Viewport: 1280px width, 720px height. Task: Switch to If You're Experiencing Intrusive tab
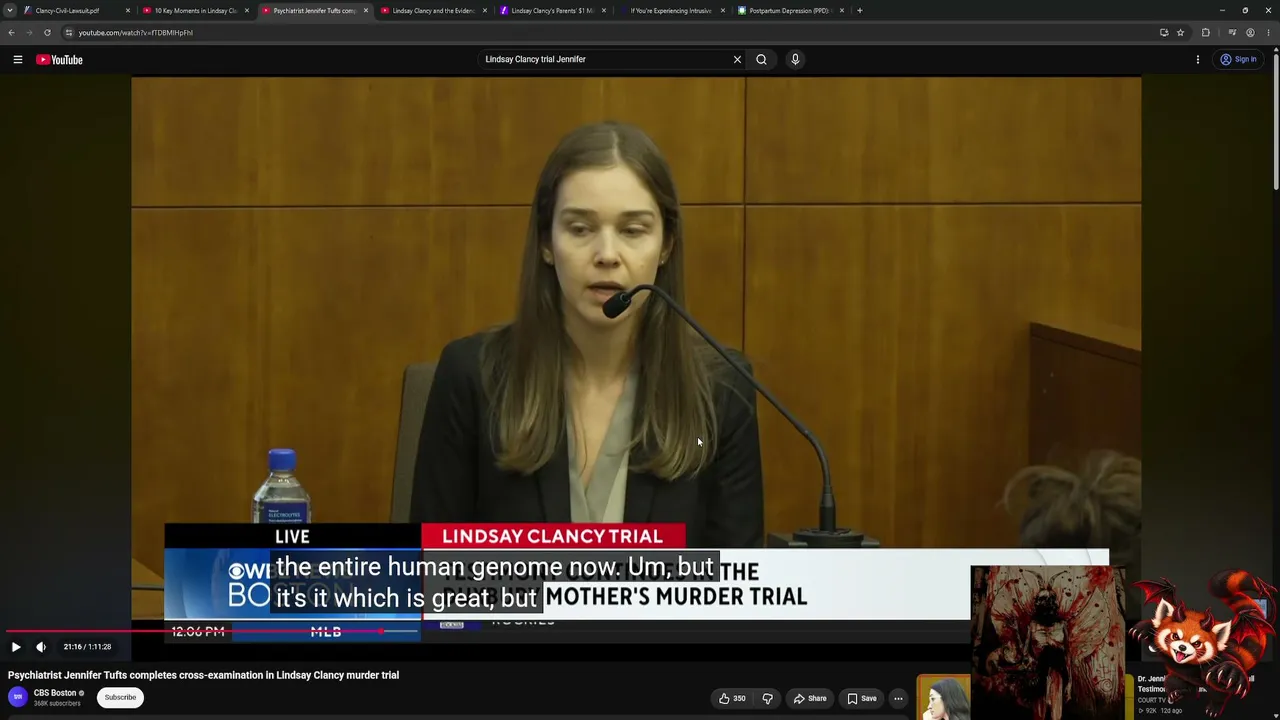point(671,11)
